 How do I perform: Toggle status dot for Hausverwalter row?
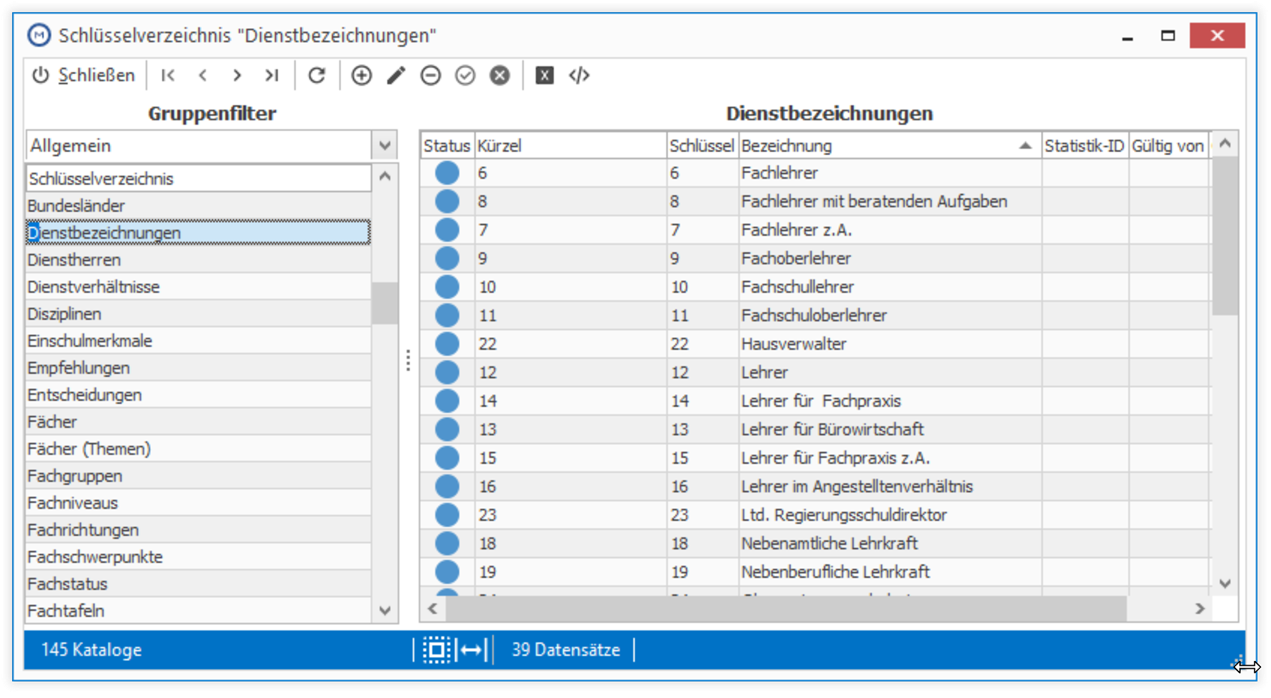(447, 344)
